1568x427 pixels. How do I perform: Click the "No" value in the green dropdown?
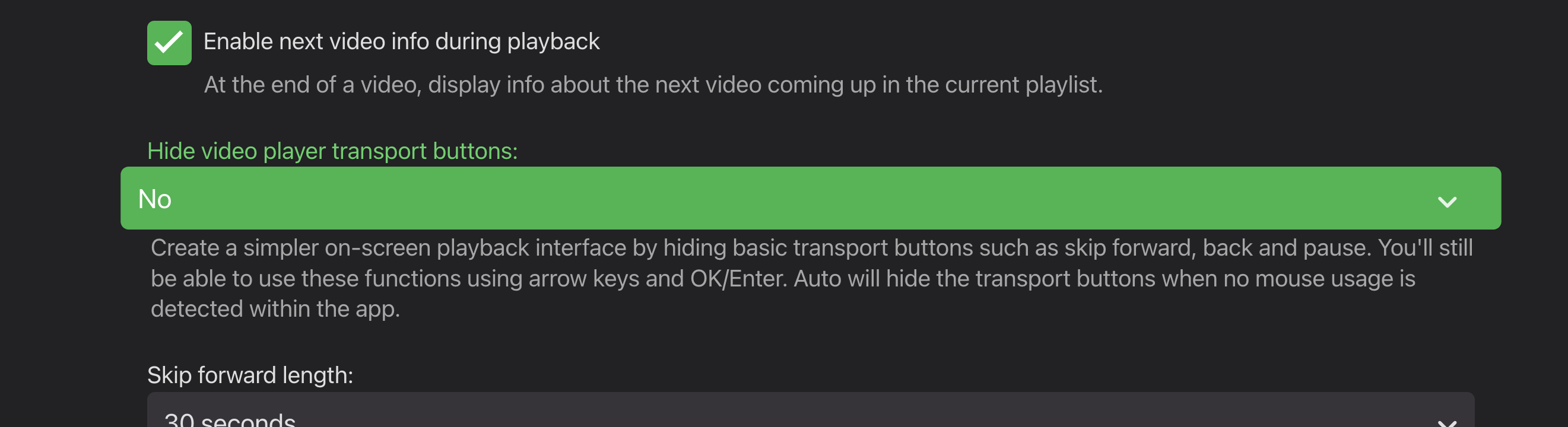coord(155,199)
